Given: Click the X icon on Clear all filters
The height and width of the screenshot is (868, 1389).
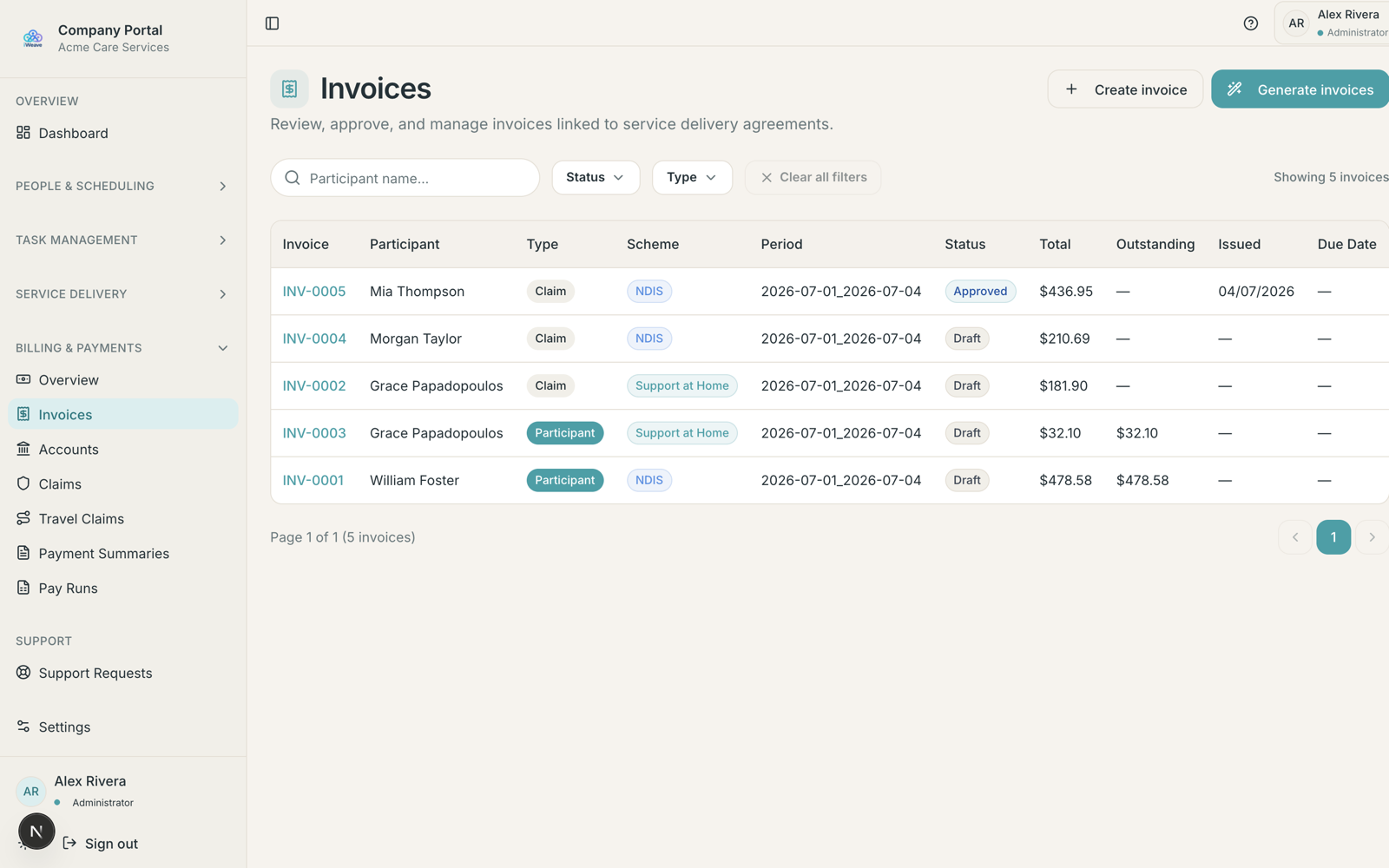Looking at the screenshot, I should pos(767,177).
